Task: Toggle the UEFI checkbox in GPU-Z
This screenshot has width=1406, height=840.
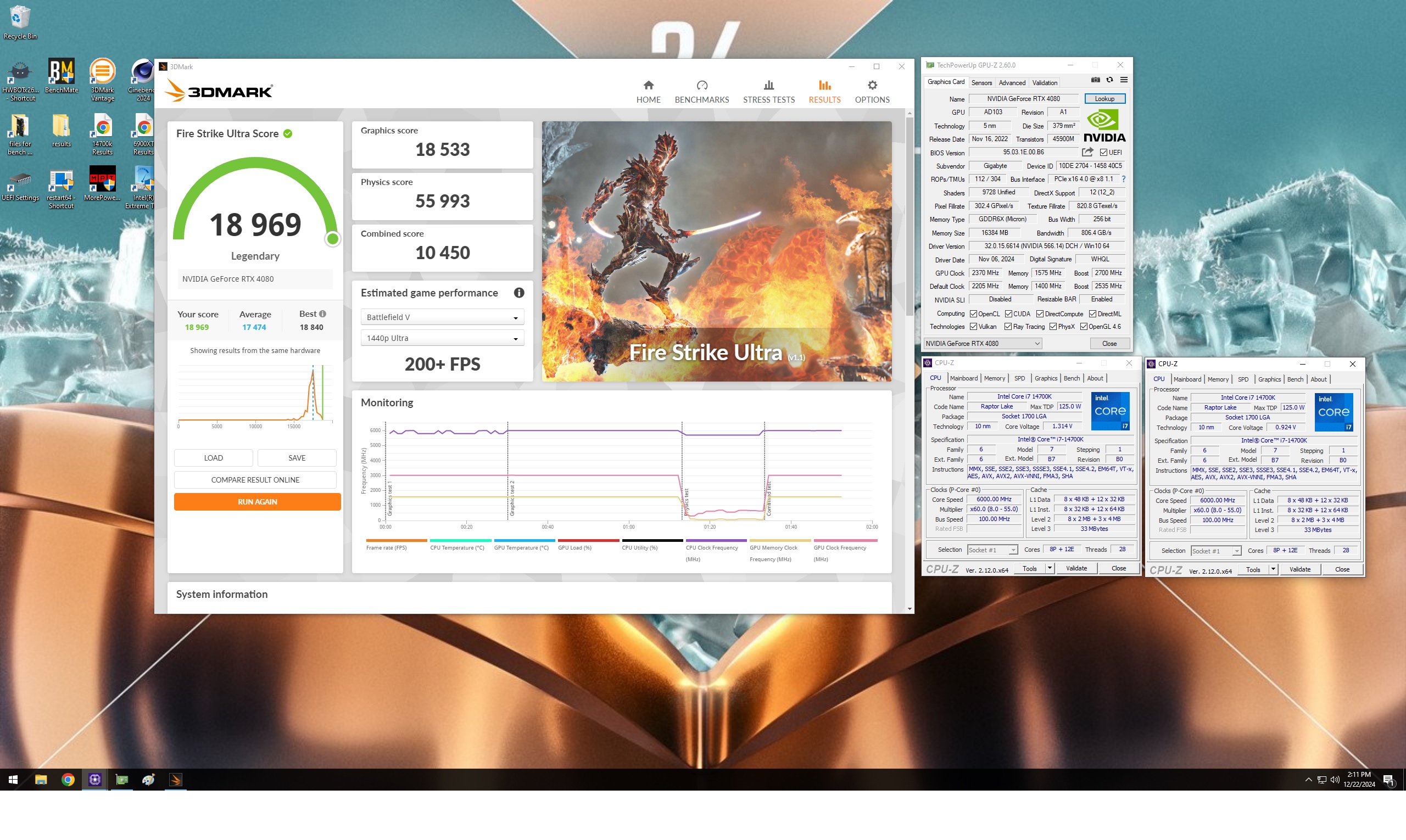Action: (1103, 152)
